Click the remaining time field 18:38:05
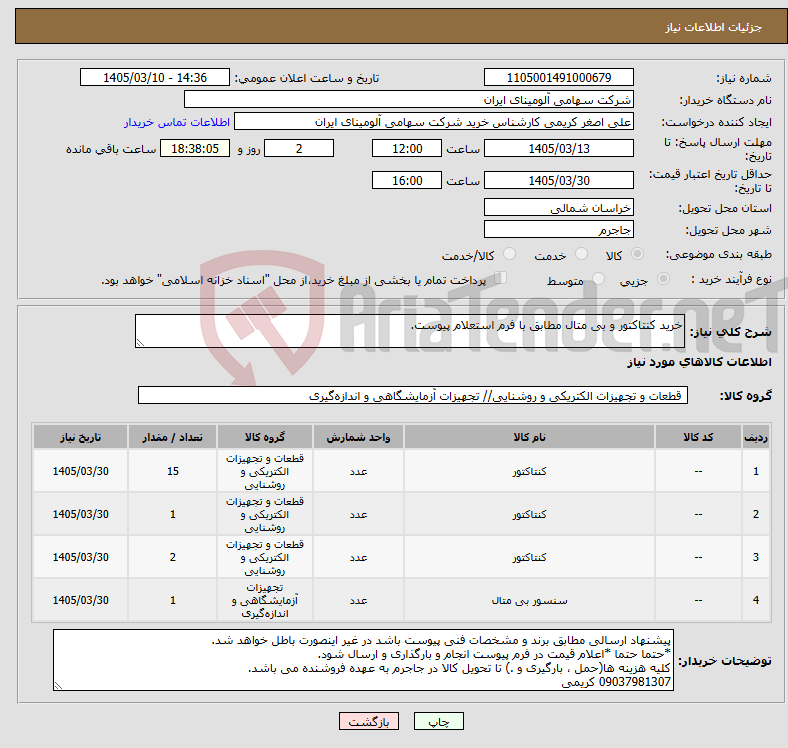Screen dimensions: 788x748 195,148
